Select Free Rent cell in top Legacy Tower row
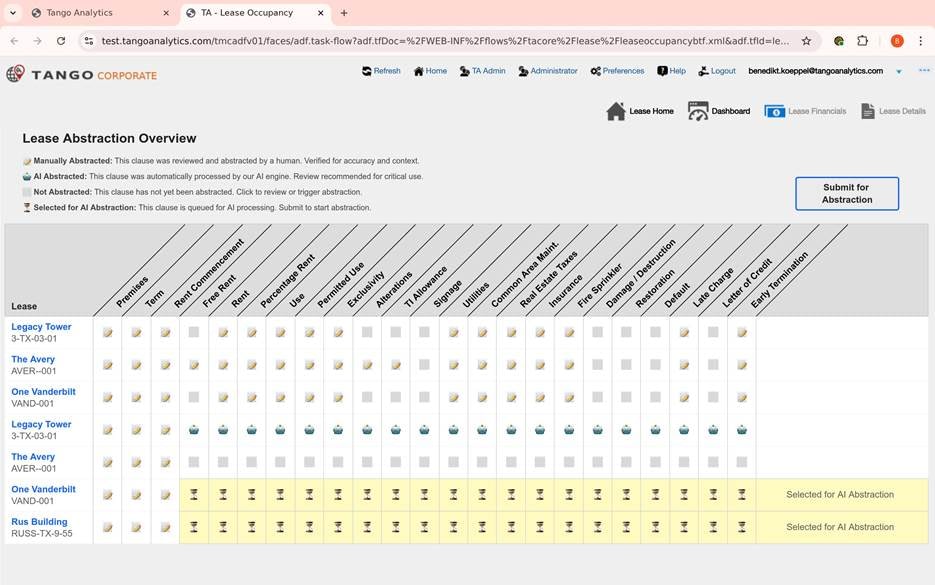 click(x=194, y=332)
